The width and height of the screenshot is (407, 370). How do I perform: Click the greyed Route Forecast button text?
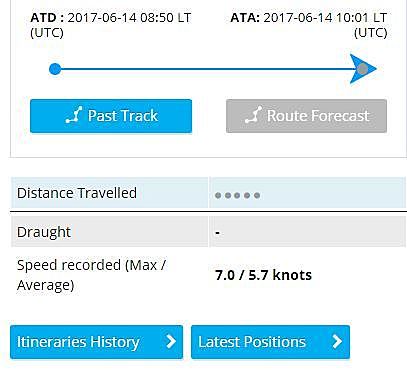318,116
